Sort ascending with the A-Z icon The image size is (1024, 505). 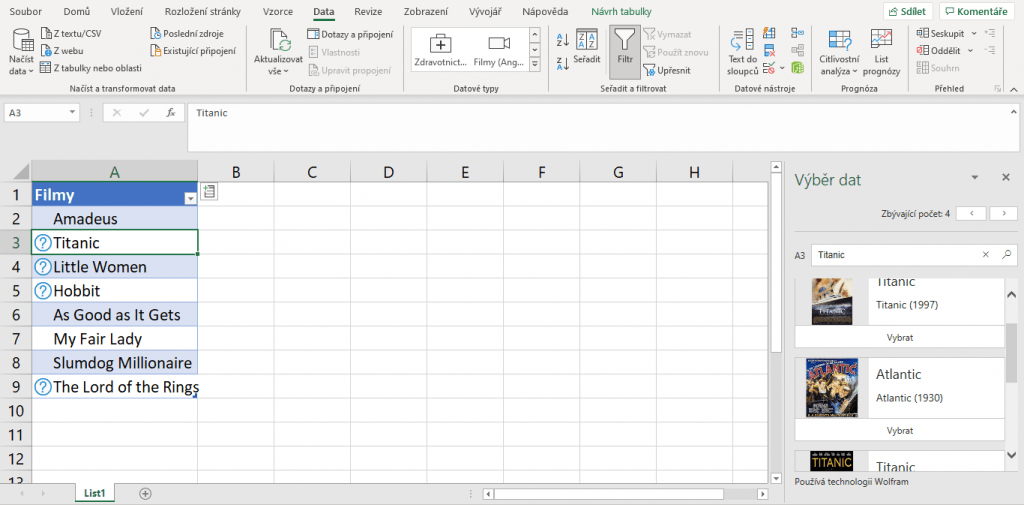point(561,40)
